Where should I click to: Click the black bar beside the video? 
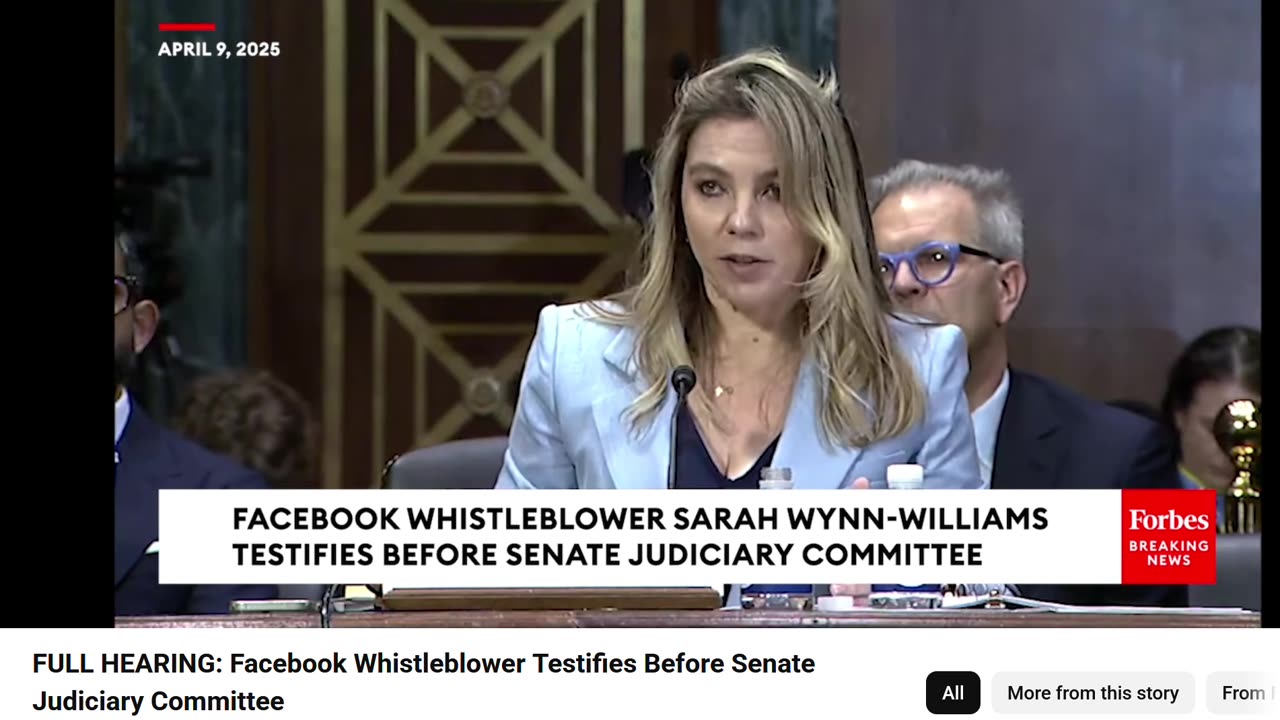[x=57, y=314]
